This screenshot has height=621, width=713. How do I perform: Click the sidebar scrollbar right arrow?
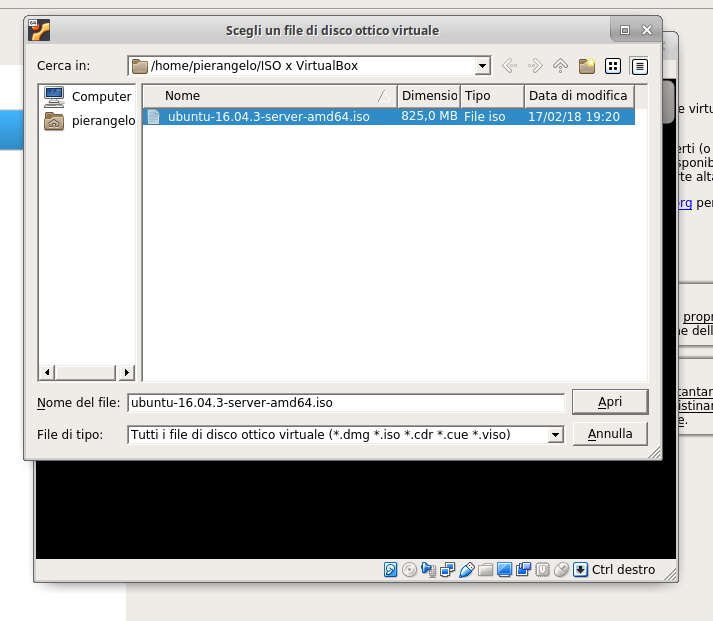[126, 373]
